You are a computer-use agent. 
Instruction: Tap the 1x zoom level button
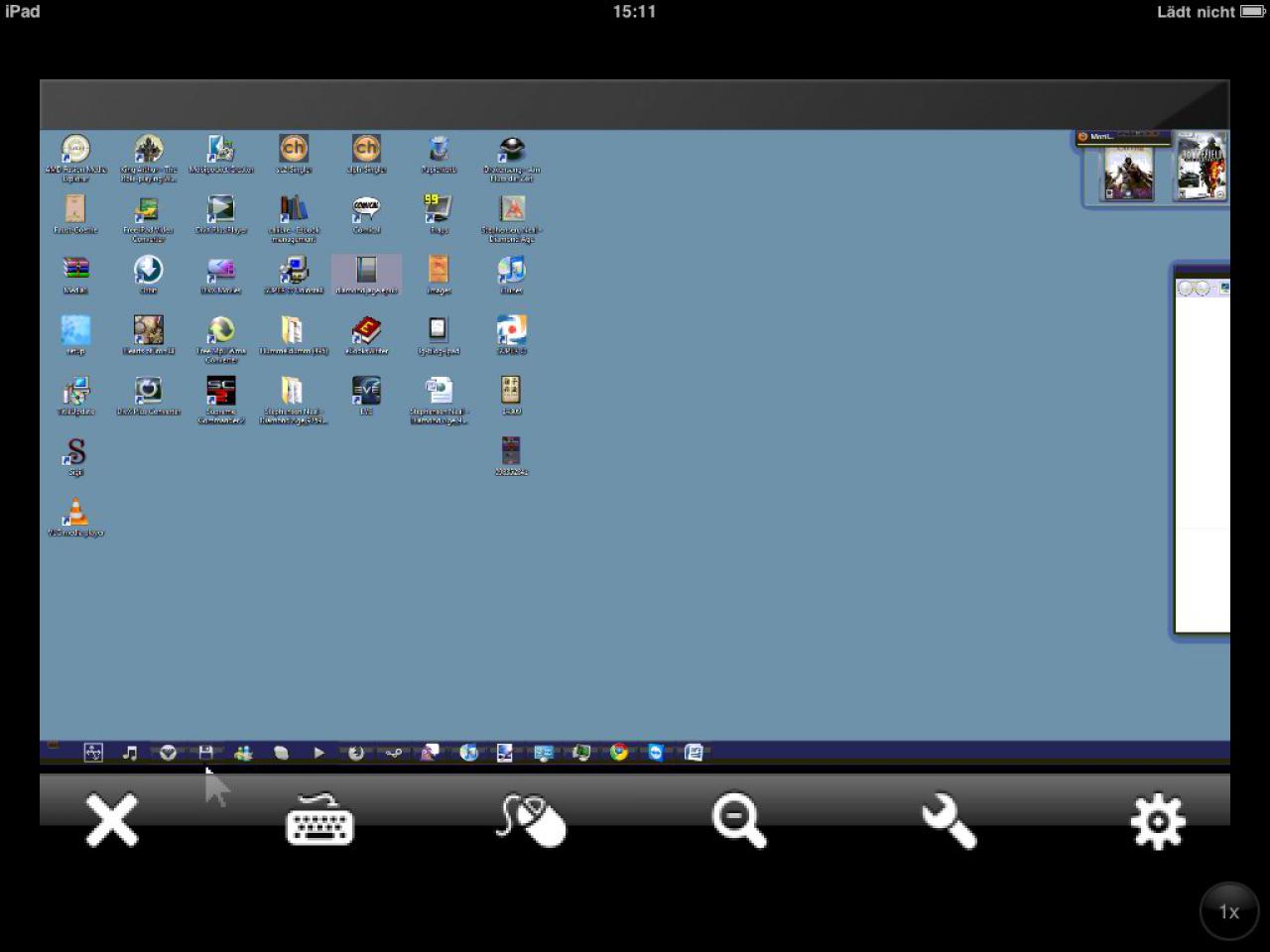pos(1229,911)
